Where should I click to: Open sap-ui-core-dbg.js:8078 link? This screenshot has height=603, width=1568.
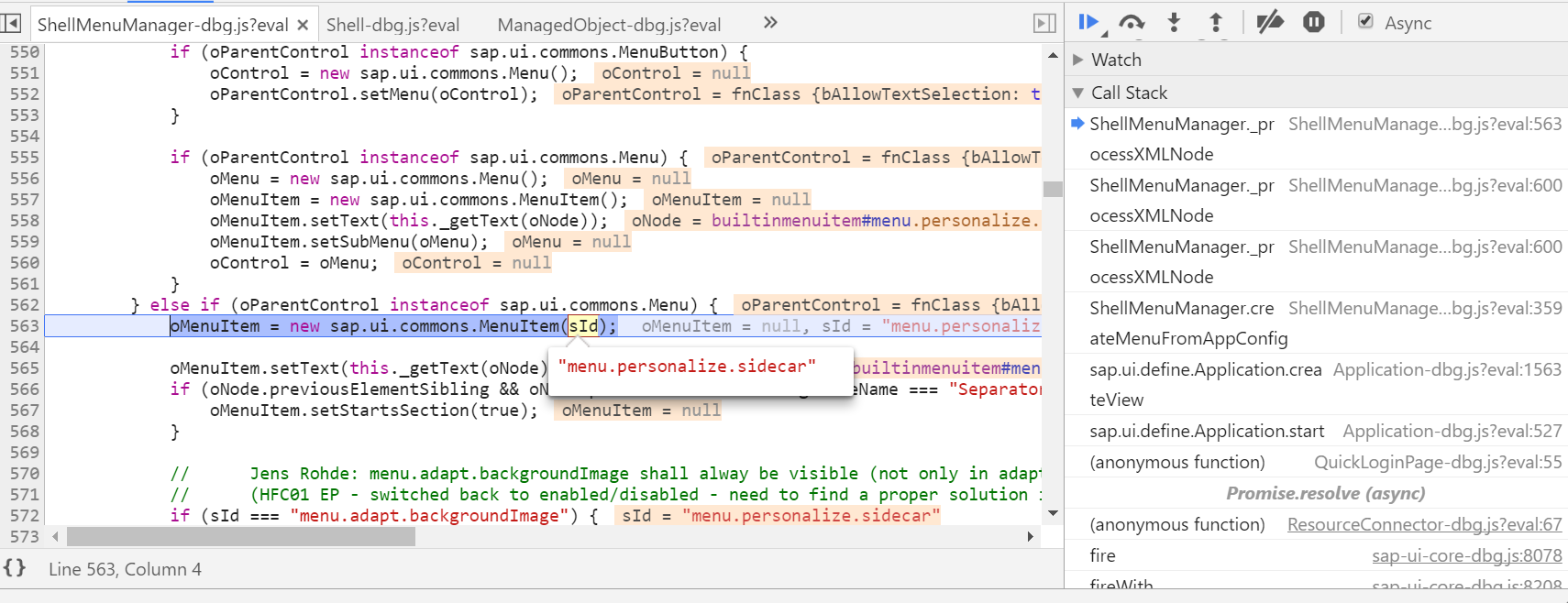[x=1466, y=555]
